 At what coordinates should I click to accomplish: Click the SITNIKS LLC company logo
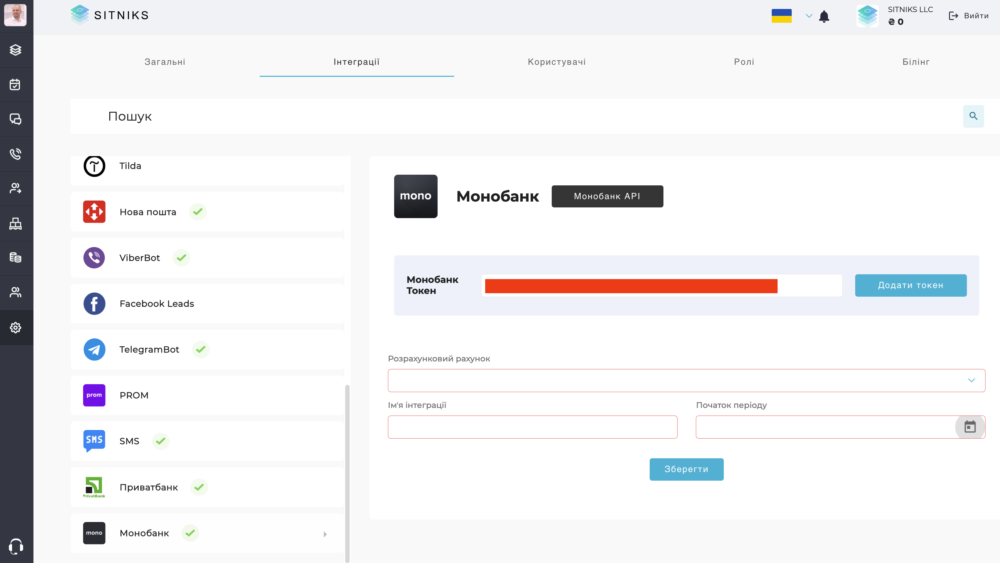click(x=867, y=16)
